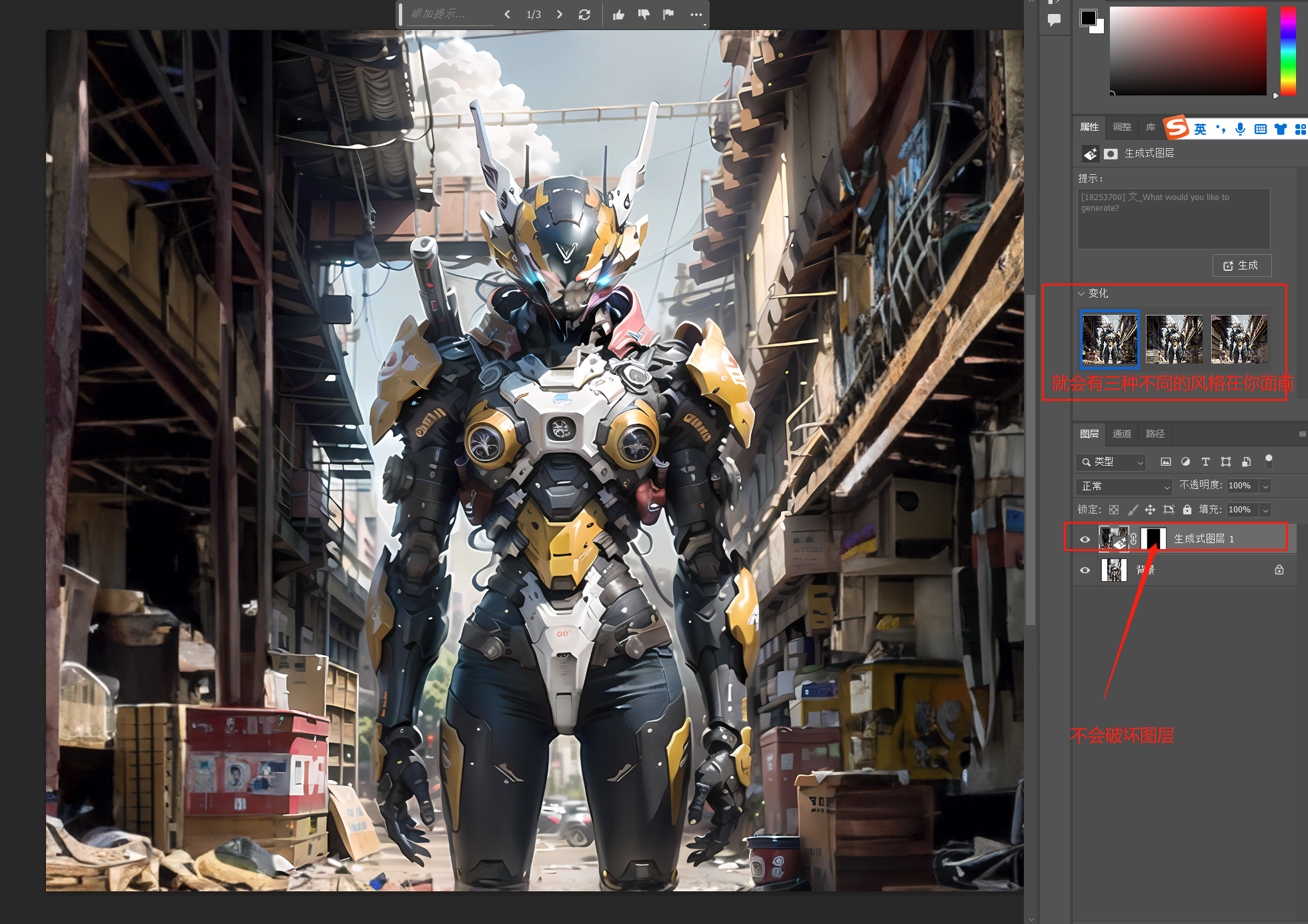Open the 正常 blend mode dropdown

coord(1124,486)
